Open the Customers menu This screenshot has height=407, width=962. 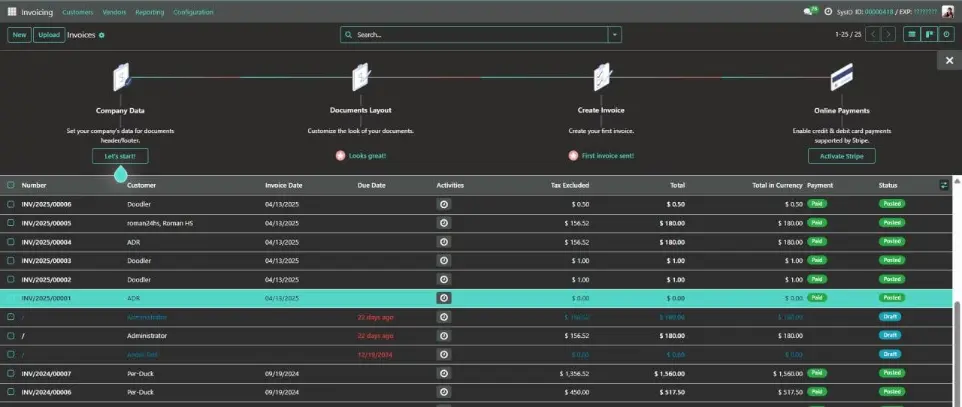[x=77, y=12]
